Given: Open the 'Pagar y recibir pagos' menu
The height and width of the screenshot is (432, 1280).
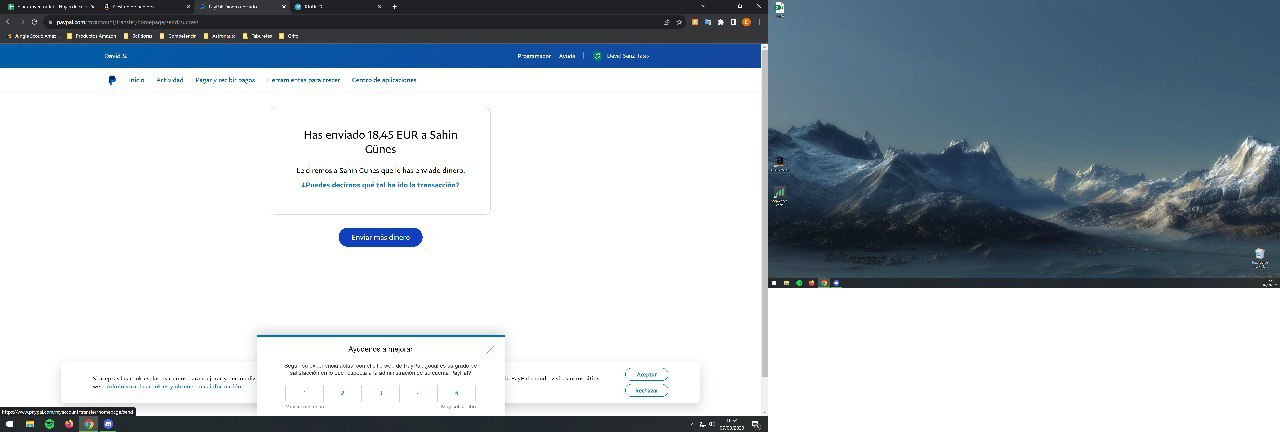Looking at the screenshot, I should tap(225, 80).
